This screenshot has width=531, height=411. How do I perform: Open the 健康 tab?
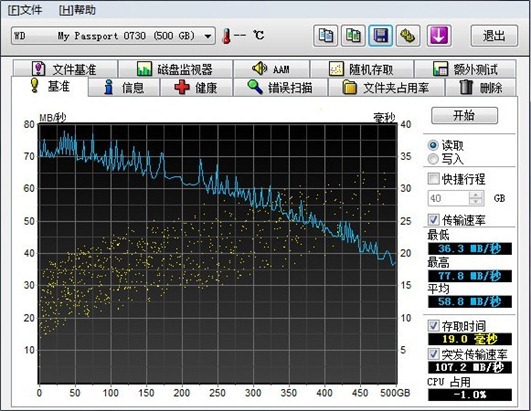click(x=196, y=88)
